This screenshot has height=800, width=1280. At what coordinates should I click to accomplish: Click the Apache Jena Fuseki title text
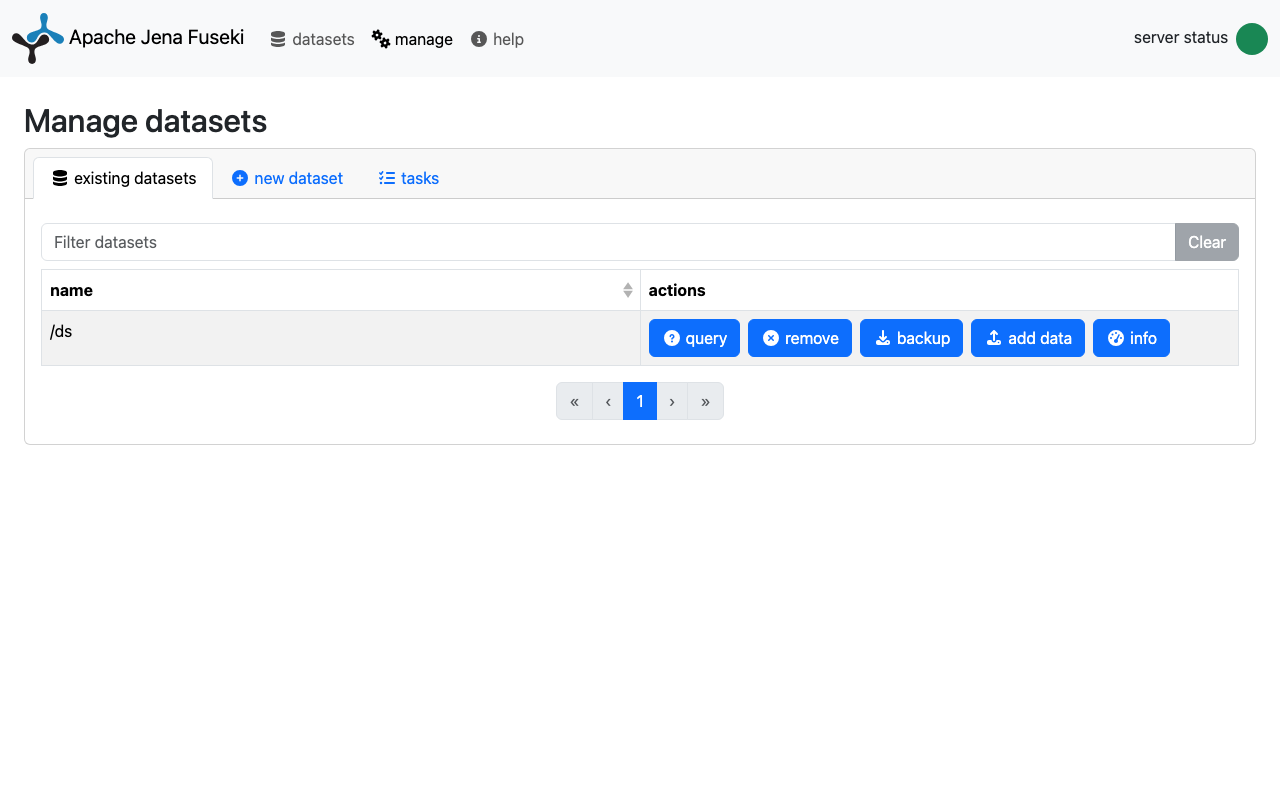click(x=156, y=37)
